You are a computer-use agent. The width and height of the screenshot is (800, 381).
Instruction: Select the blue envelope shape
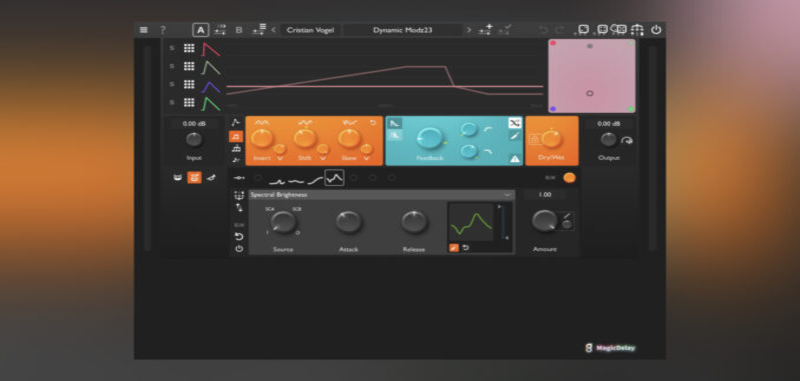coord(211,86)
